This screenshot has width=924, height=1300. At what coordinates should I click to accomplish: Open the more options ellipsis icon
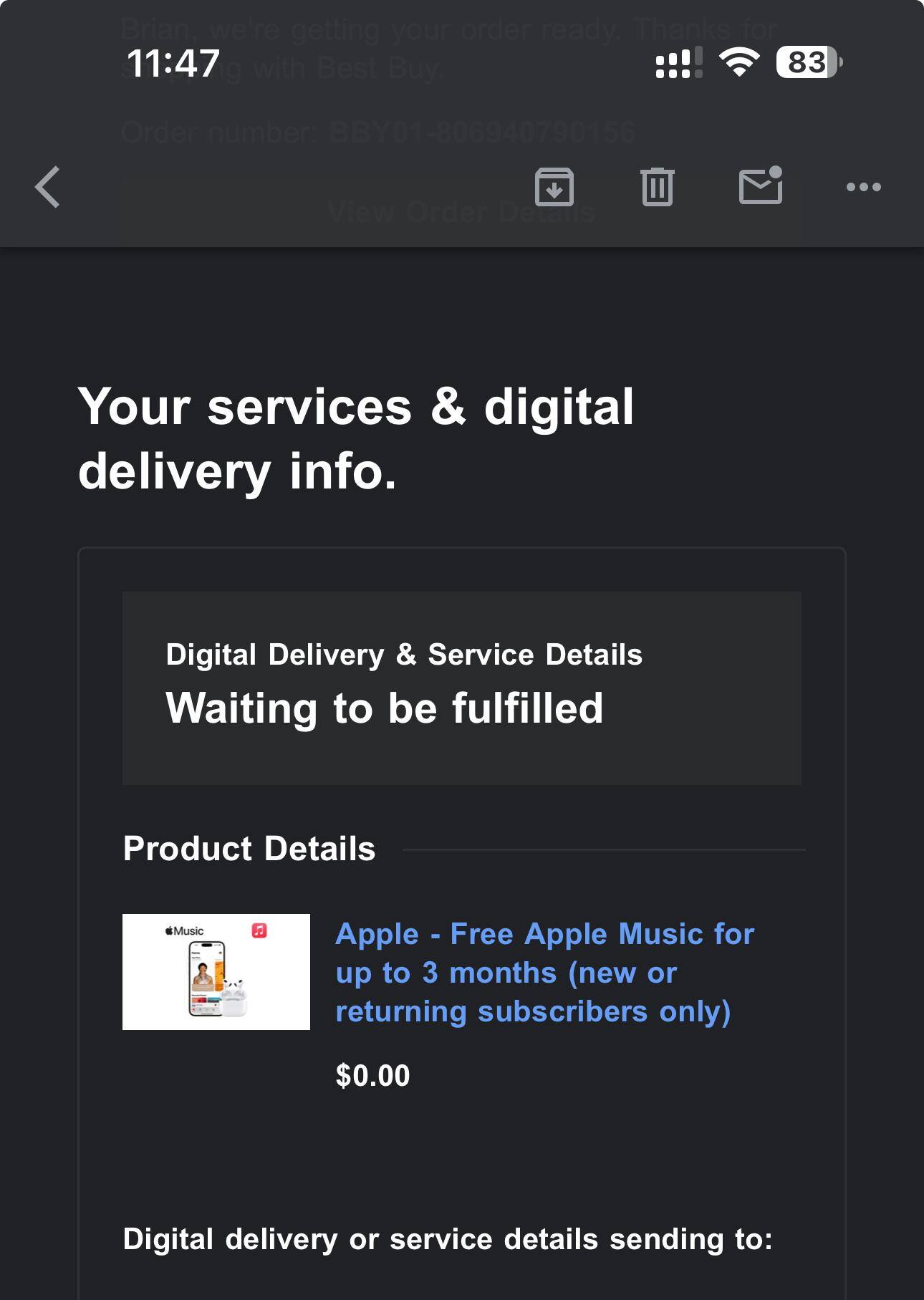pos(863,187)
